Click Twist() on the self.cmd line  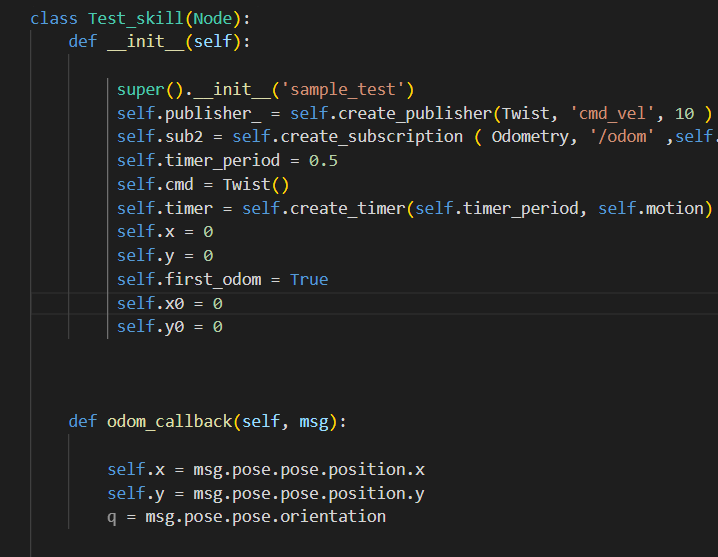tap(255, 184)
